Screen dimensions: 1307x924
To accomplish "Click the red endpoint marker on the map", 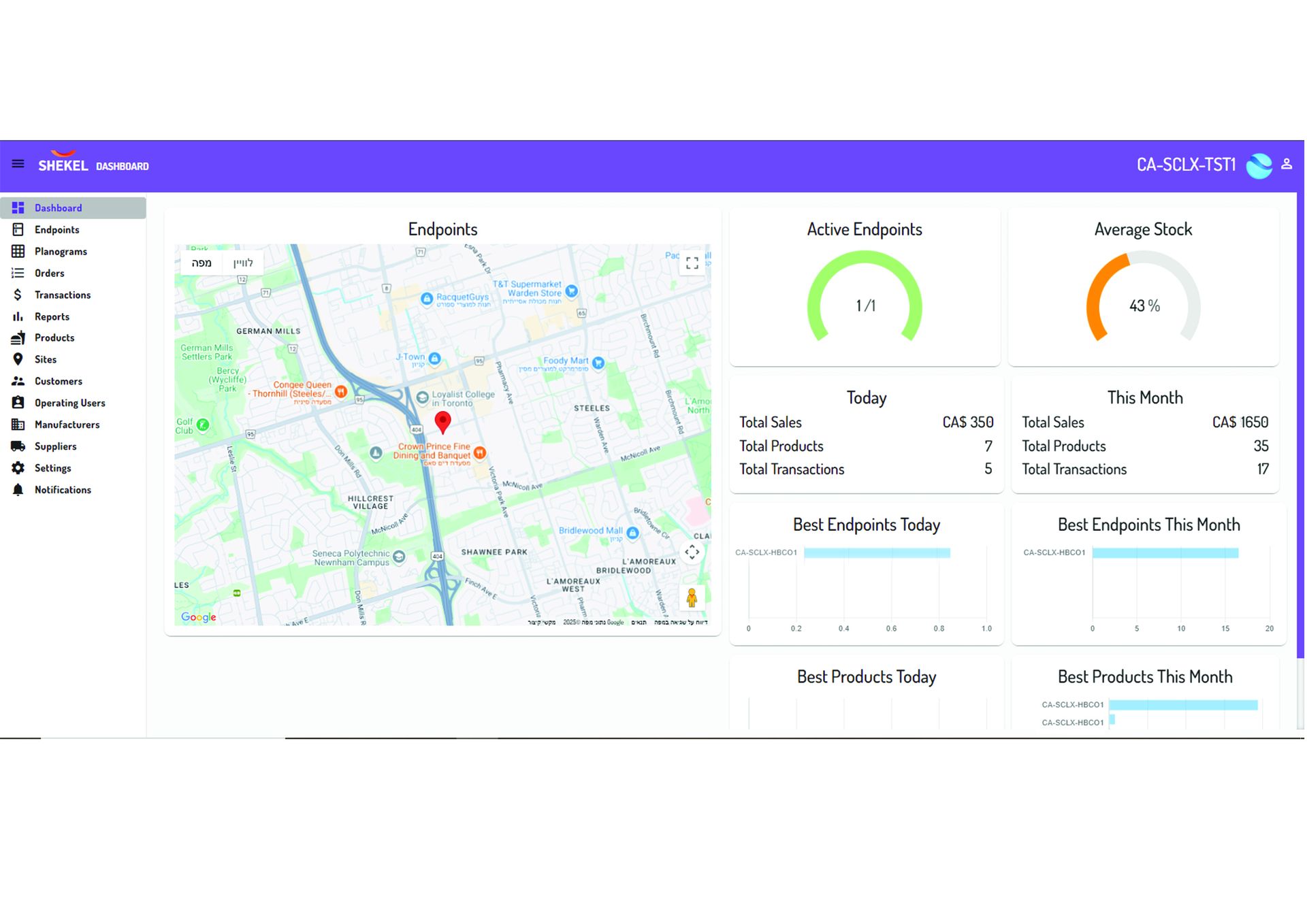I will click(x=443, y=423).
